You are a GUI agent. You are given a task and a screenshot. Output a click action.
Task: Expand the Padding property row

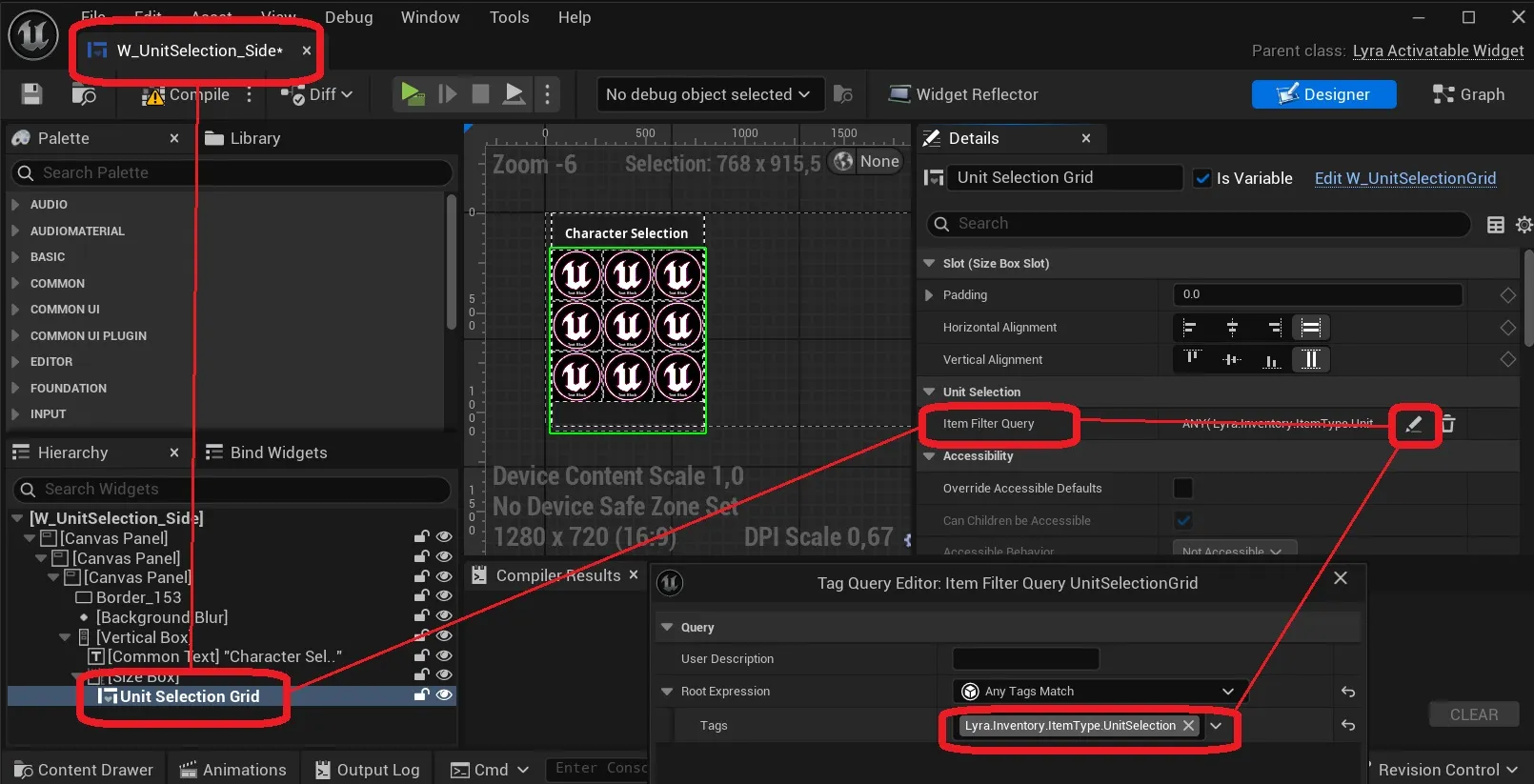[x=929, y=295]
